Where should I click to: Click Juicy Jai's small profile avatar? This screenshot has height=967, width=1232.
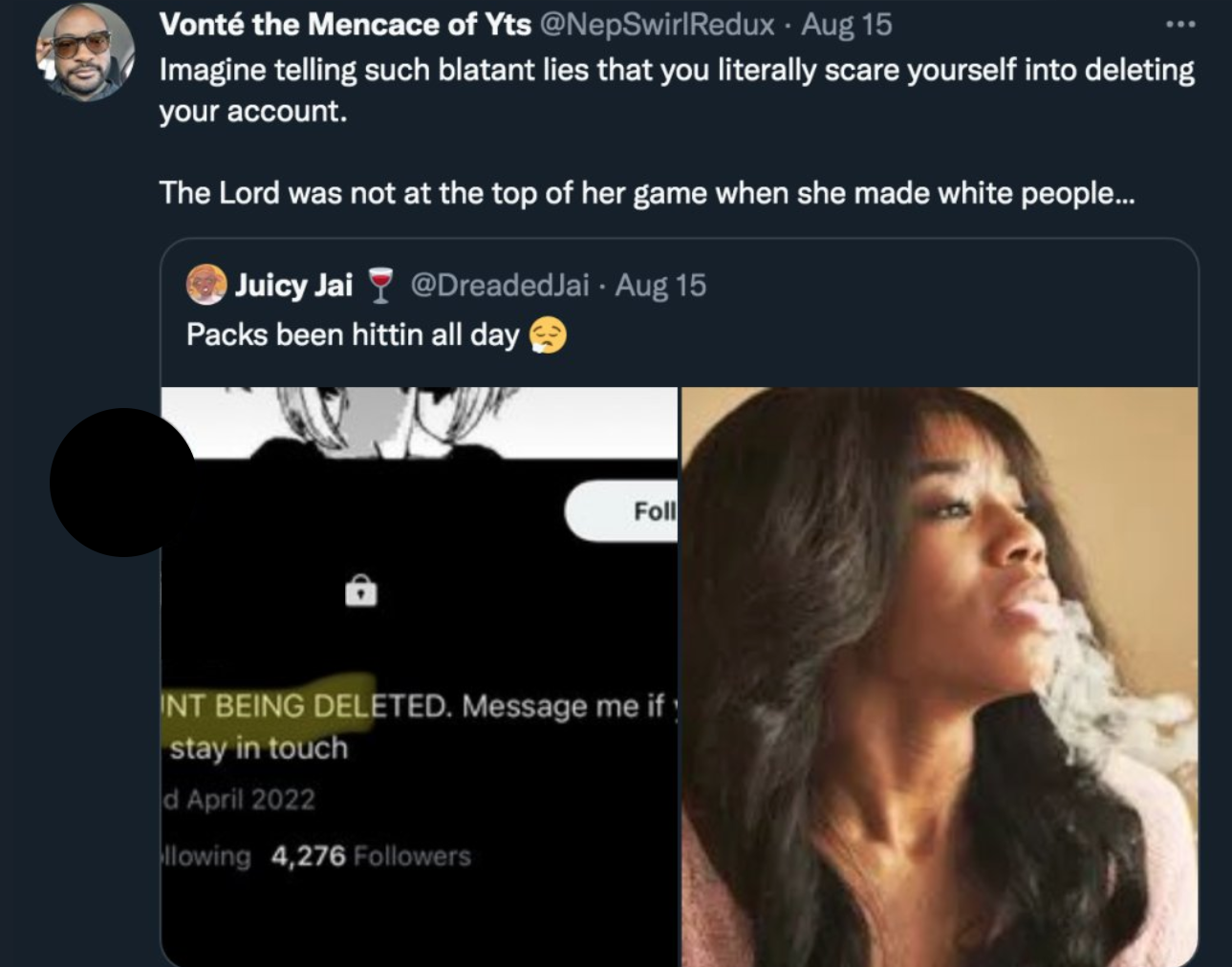(206, 285)
